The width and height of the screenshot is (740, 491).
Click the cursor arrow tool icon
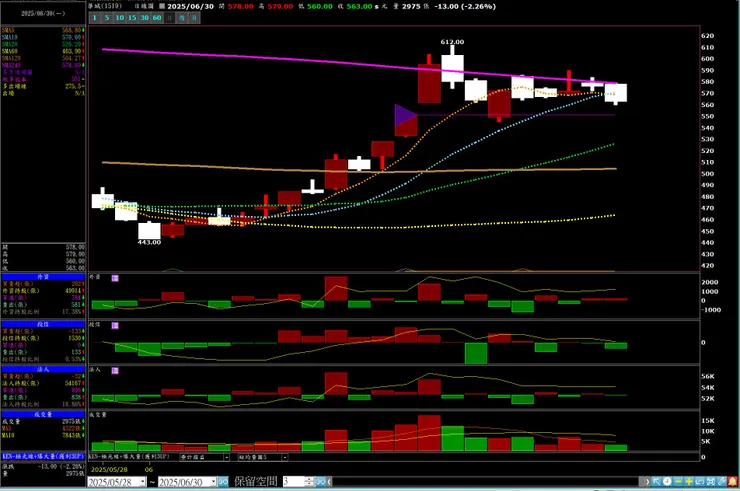pos(656,482)
